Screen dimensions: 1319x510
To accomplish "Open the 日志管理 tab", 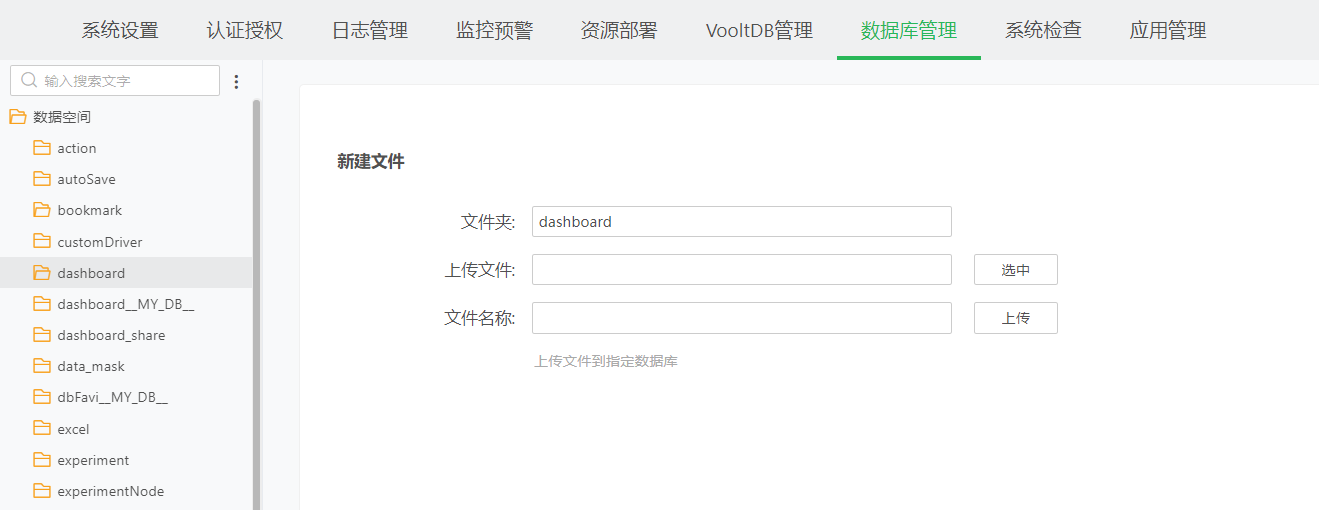I will pos(370,30).
